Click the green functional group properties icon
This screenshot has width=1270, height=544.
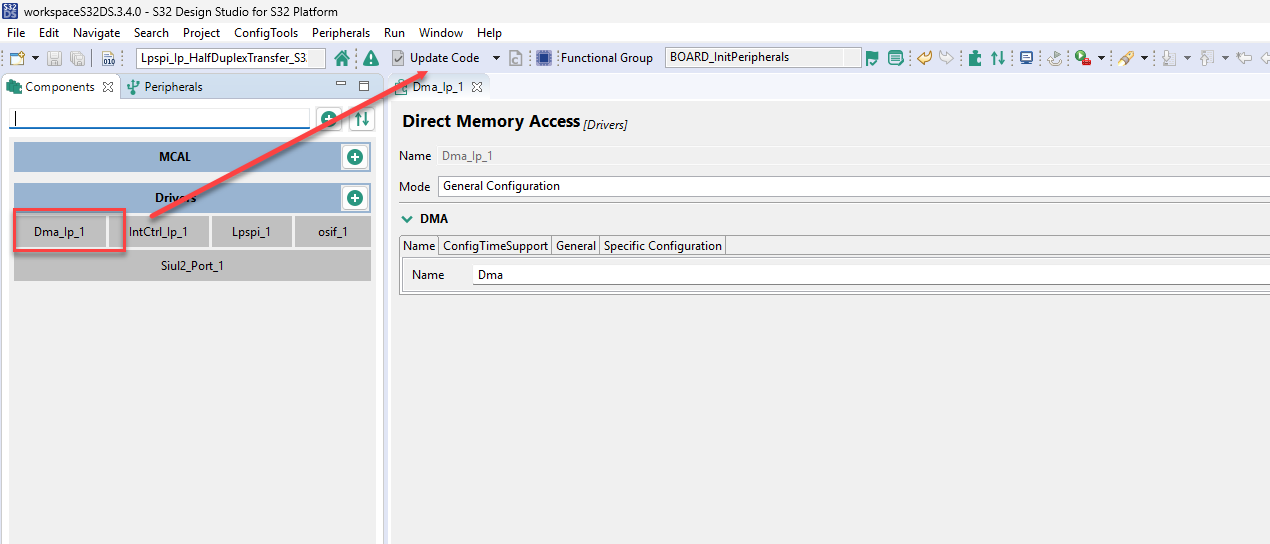point(895,58)
